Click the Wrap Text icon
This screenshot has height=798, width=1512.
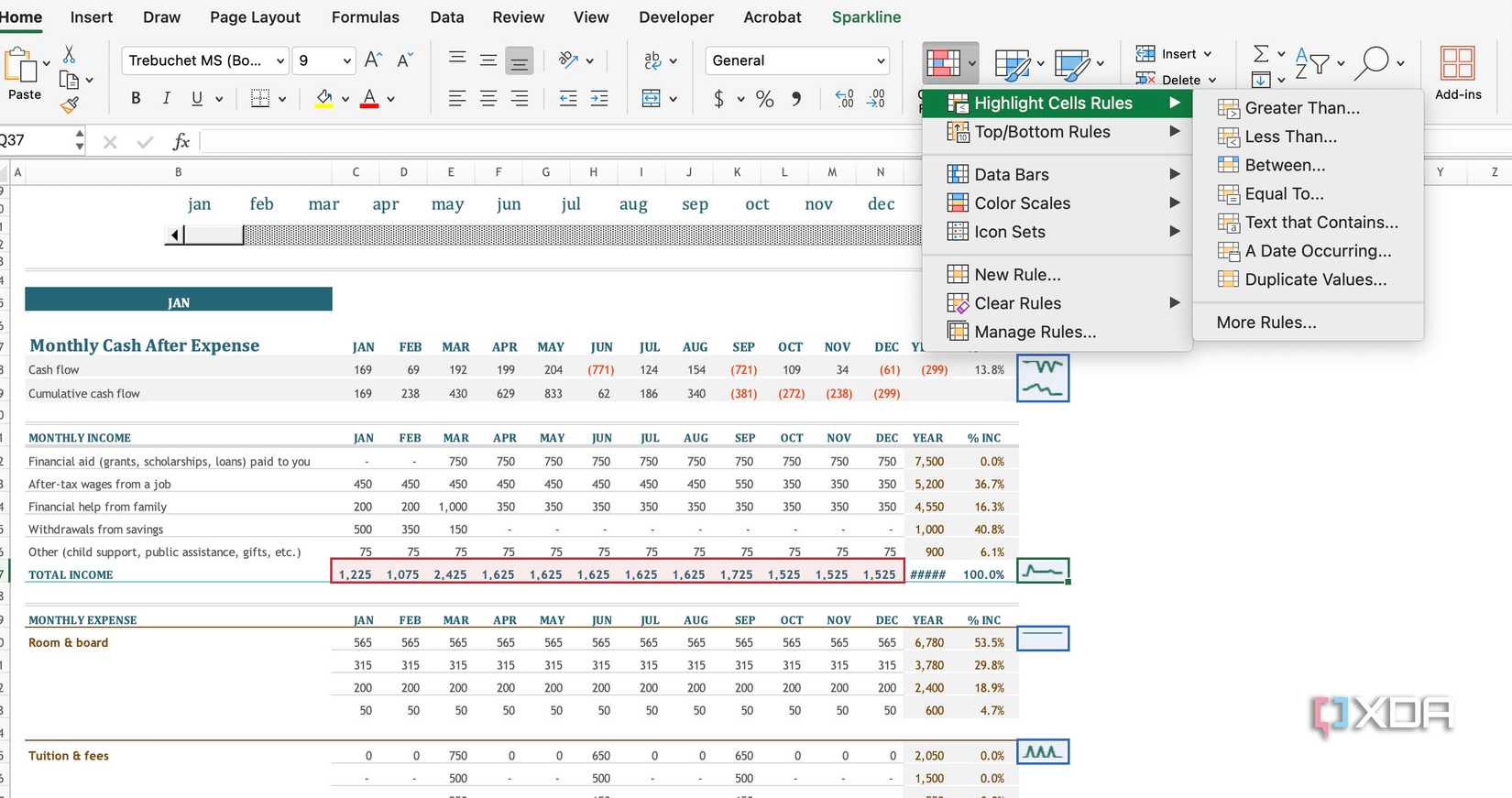pyautogui.click(x=652, y=60)
